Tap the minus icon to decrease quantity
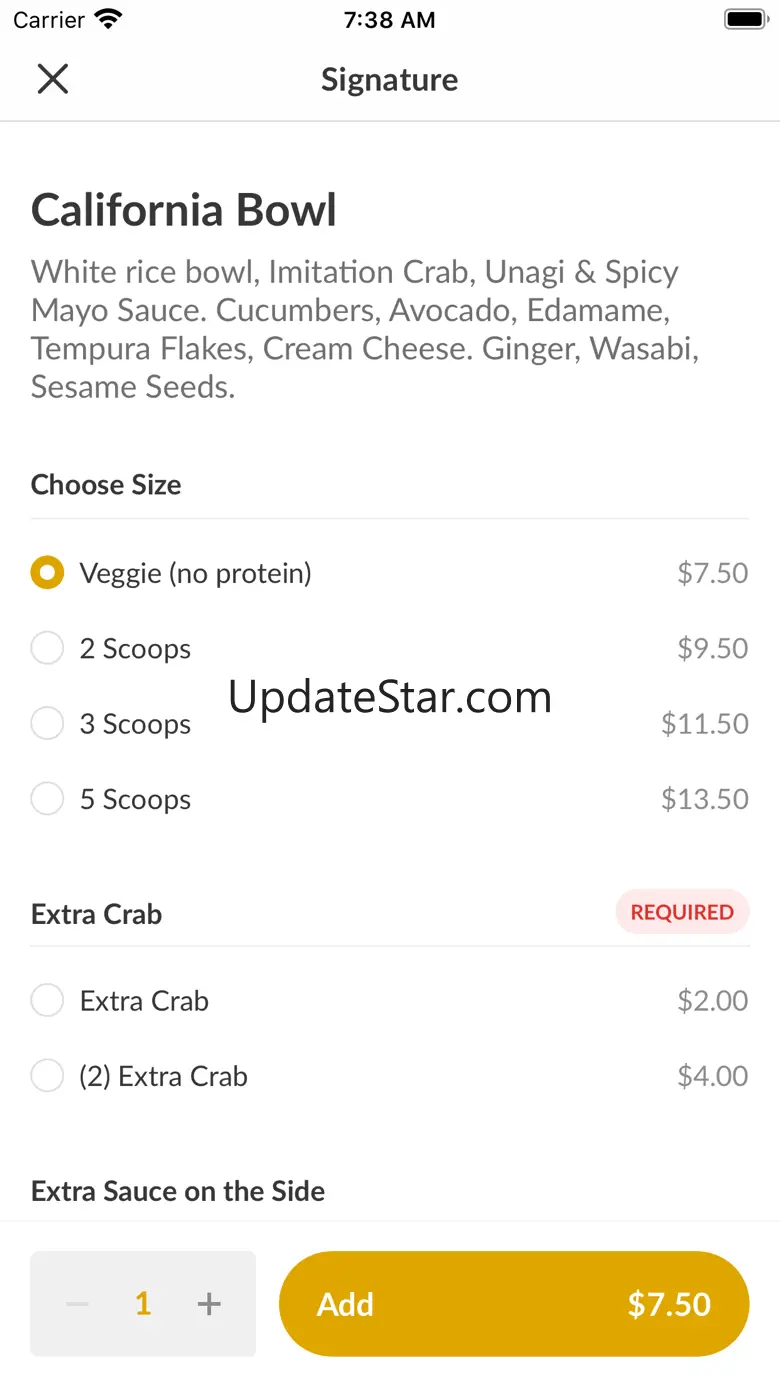The width and height of the screenshot is (780, 1387). (77, 1304)
